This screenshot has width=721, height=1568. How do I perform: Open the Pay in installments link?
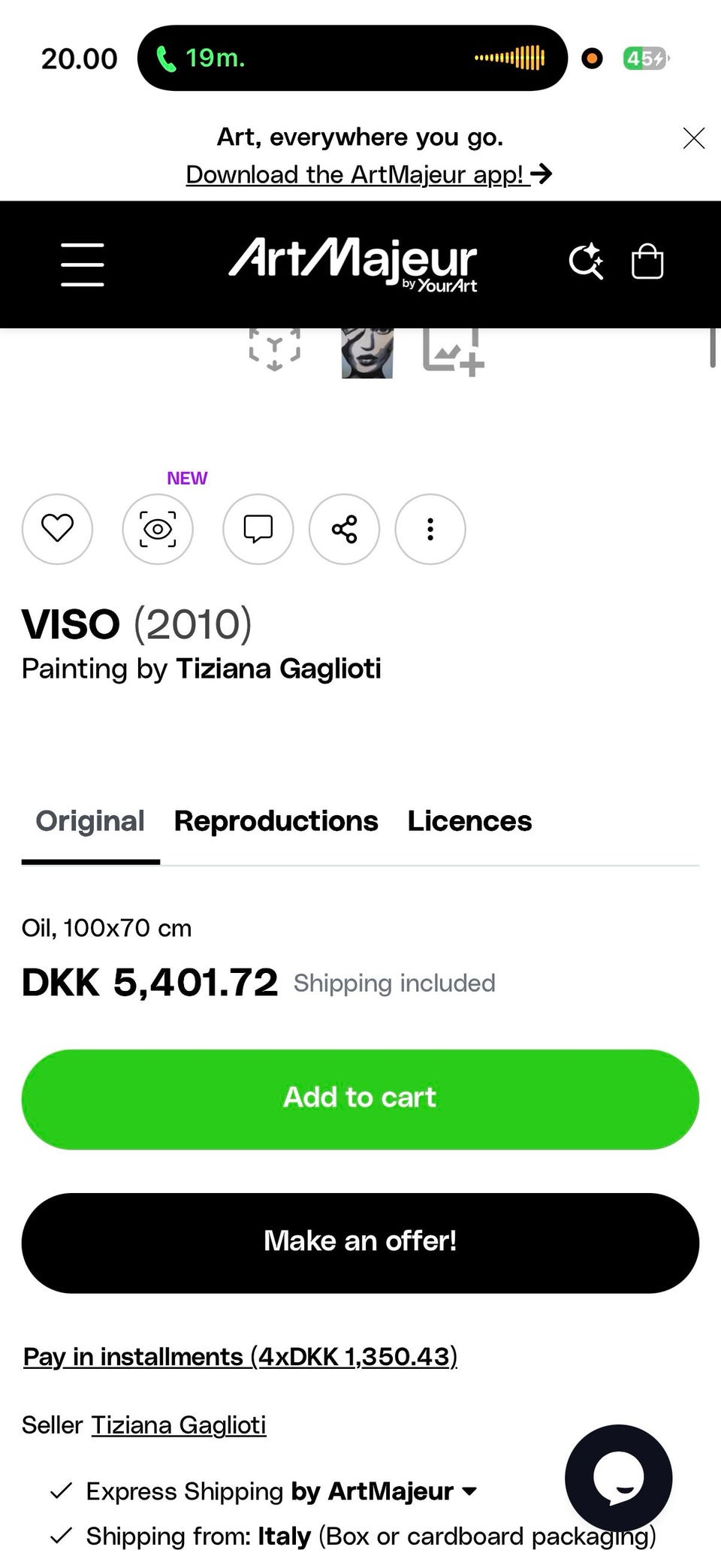click(240, 1356)
